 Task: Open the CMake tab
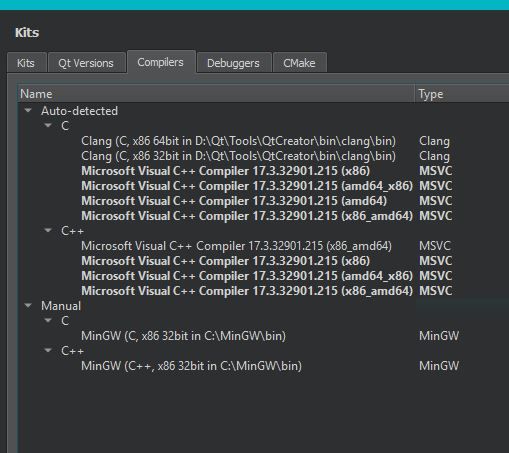point(299,63)
